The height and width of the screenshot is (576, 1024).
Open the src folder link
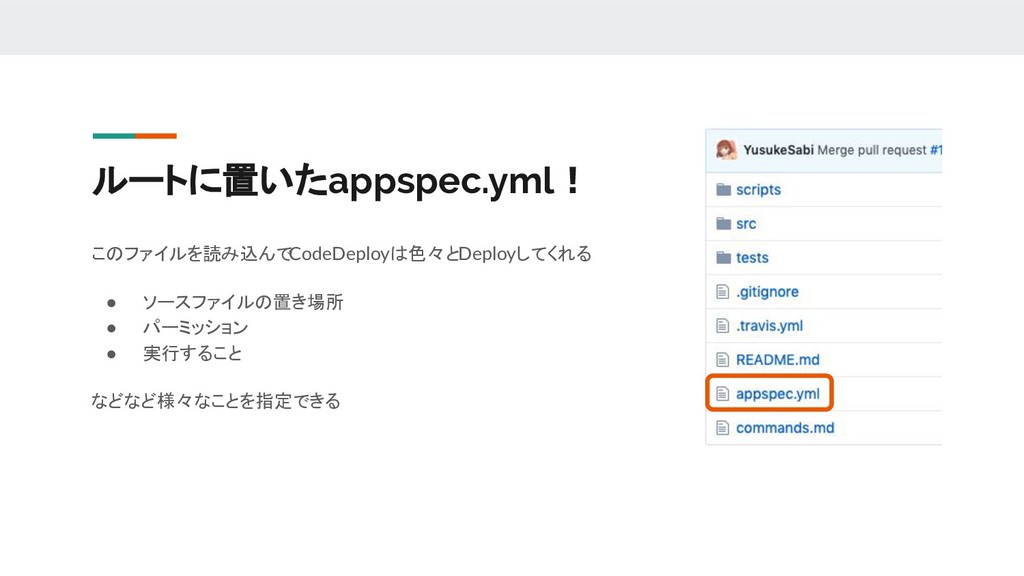coord(746,224)
